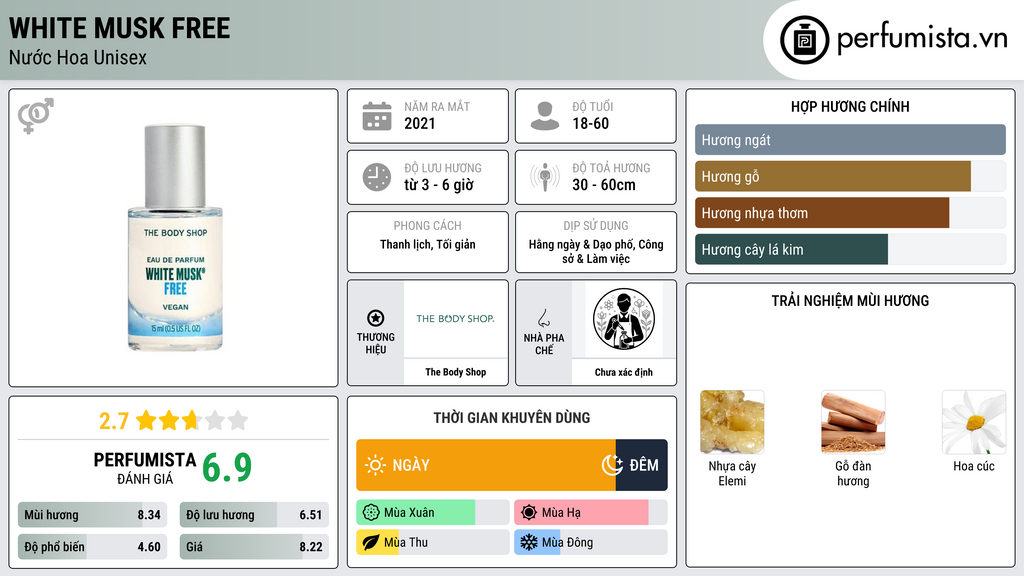Select the Mùa Đông season bar

click(590, 542)
